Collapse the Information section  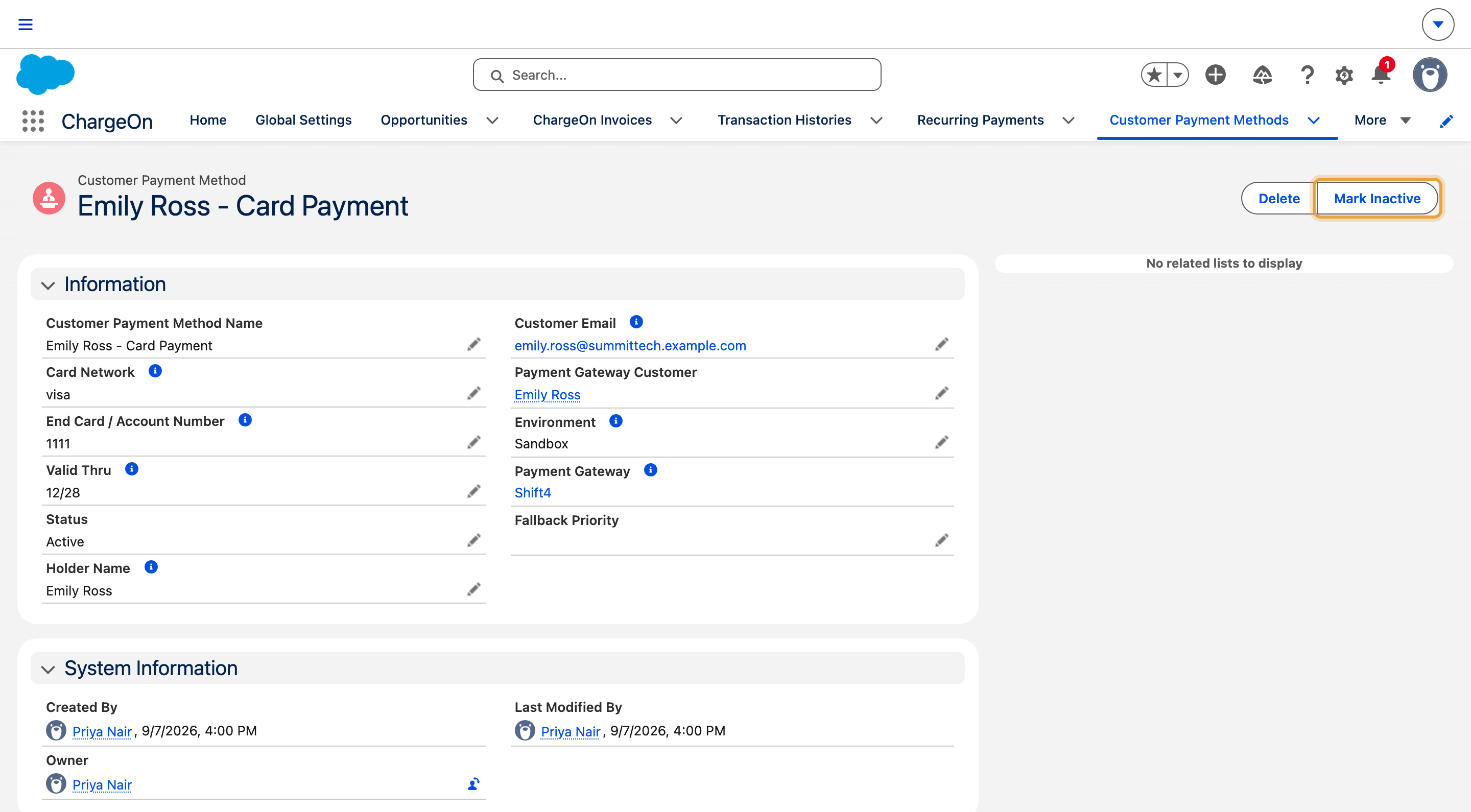[48, 285]
